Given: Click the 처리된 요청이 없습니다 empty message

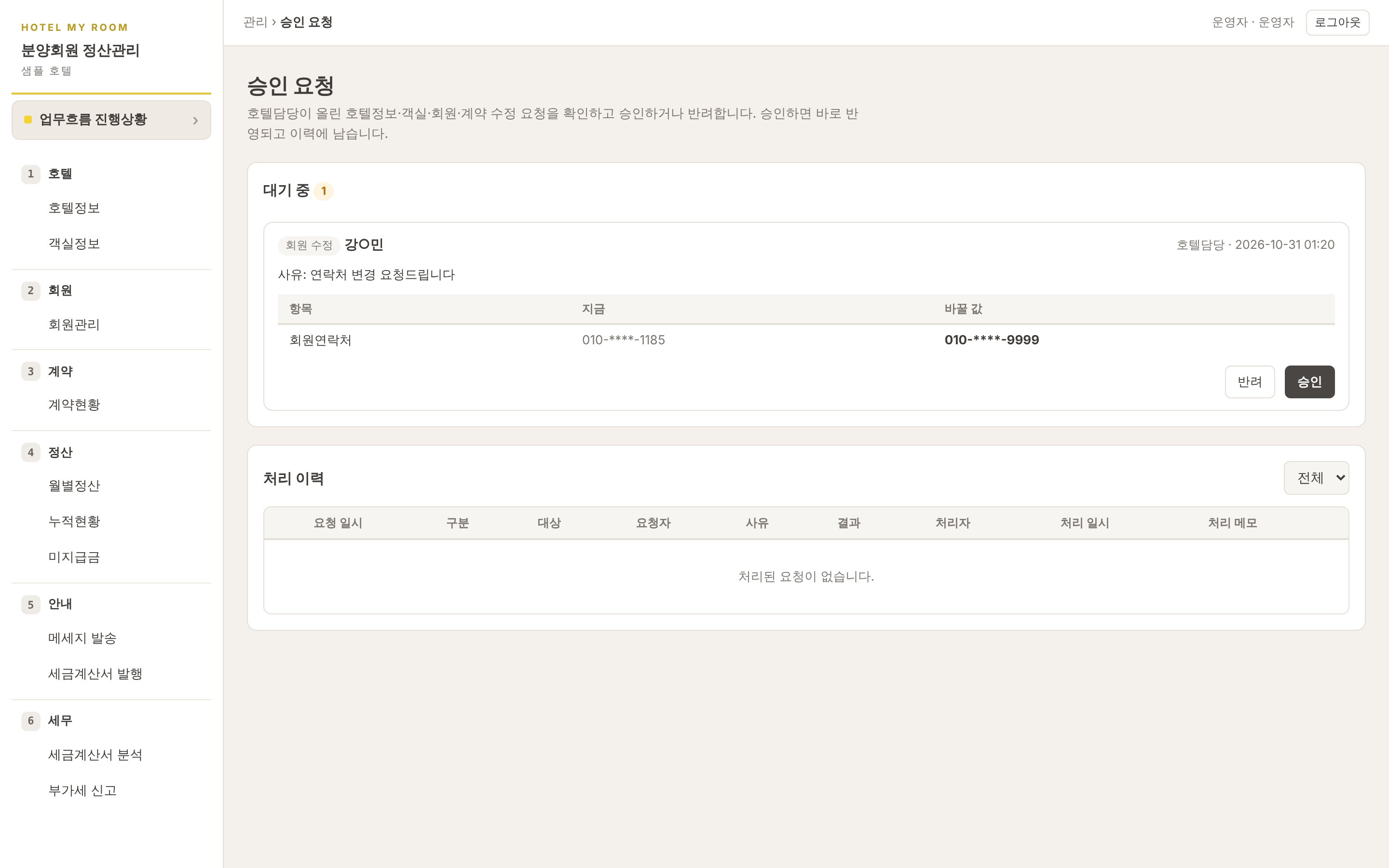Looking at the screenshot, I should point(806,576).
